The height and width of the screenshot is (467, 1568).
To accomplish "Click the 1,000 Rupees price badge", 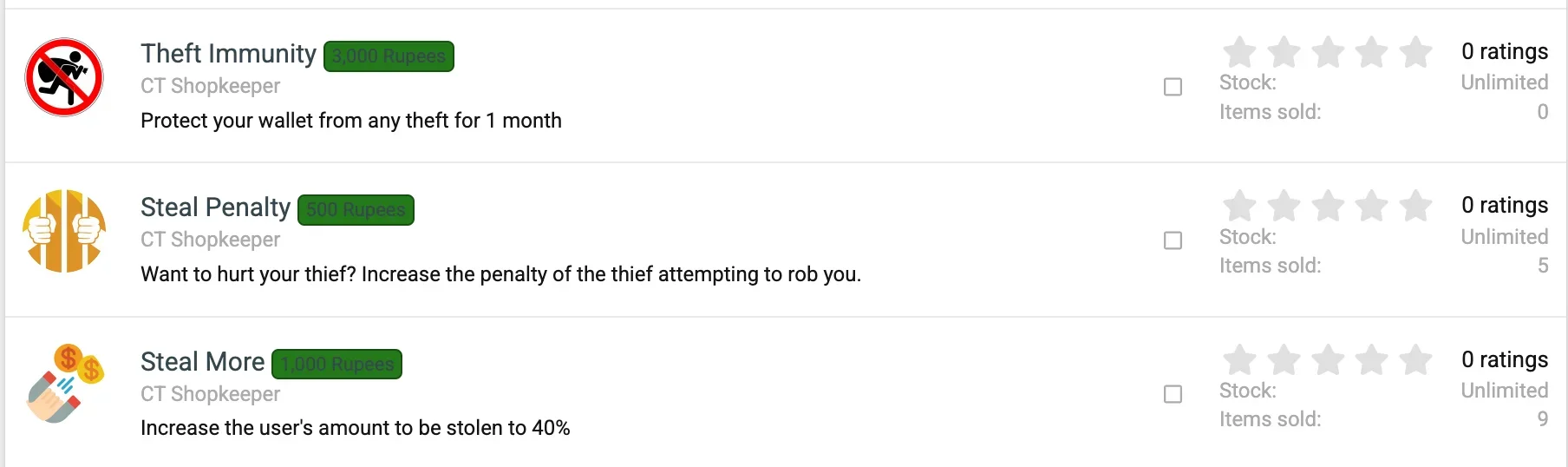I will [x=336, y=364].
